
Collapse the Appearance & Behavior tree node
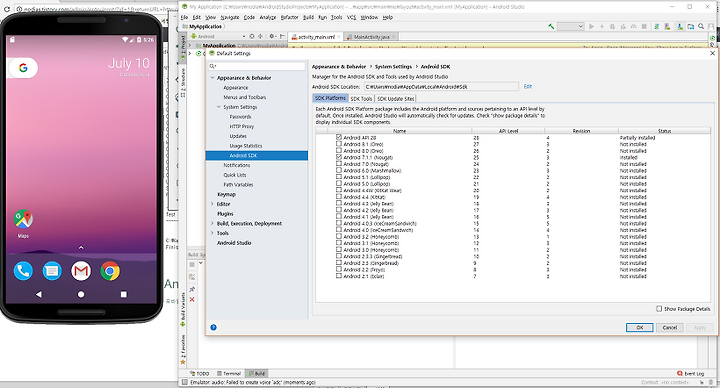(x=213, y=78)
